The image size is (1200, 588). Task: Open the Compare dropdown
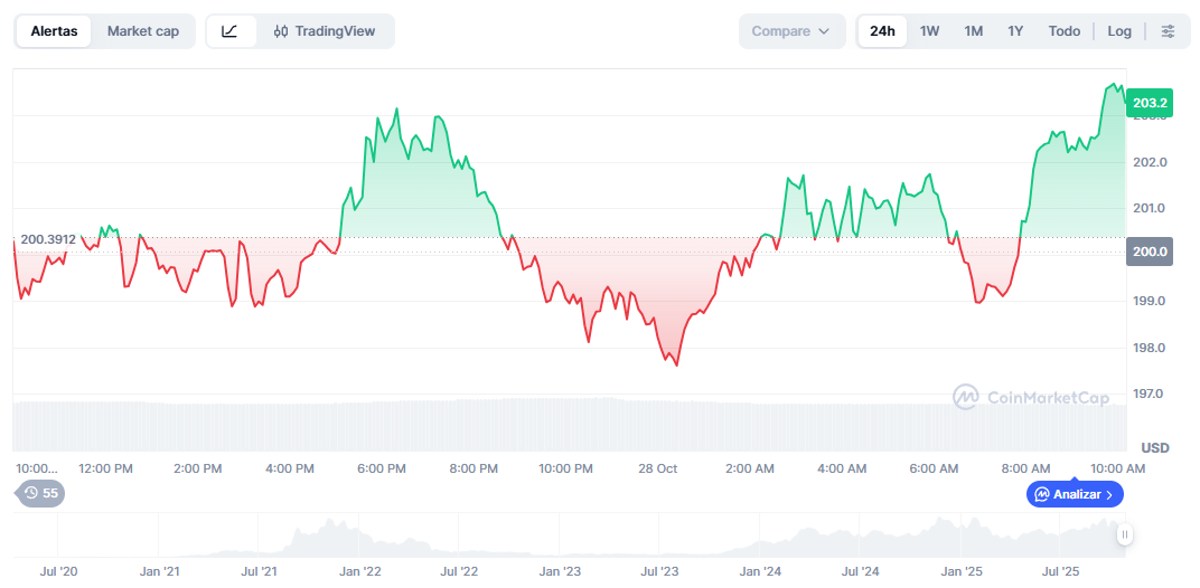[x=792, y=31]
